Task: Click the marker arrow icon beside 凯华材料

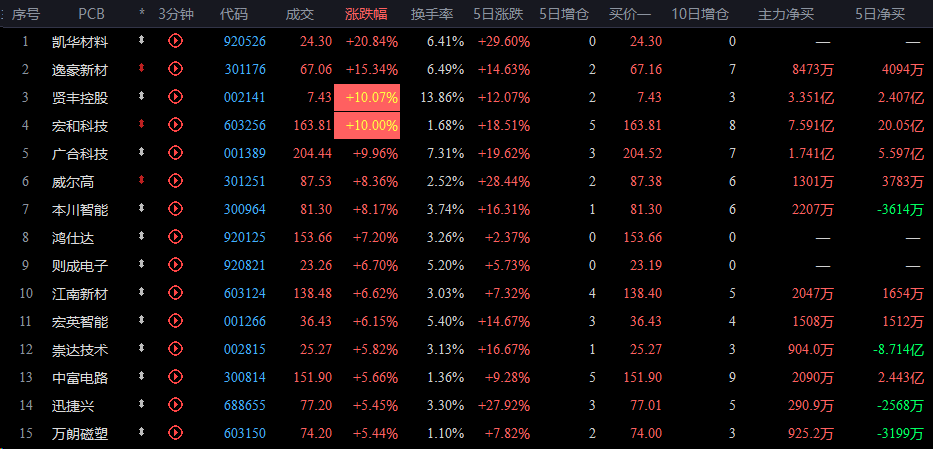Action: click(x=141, y=40)
